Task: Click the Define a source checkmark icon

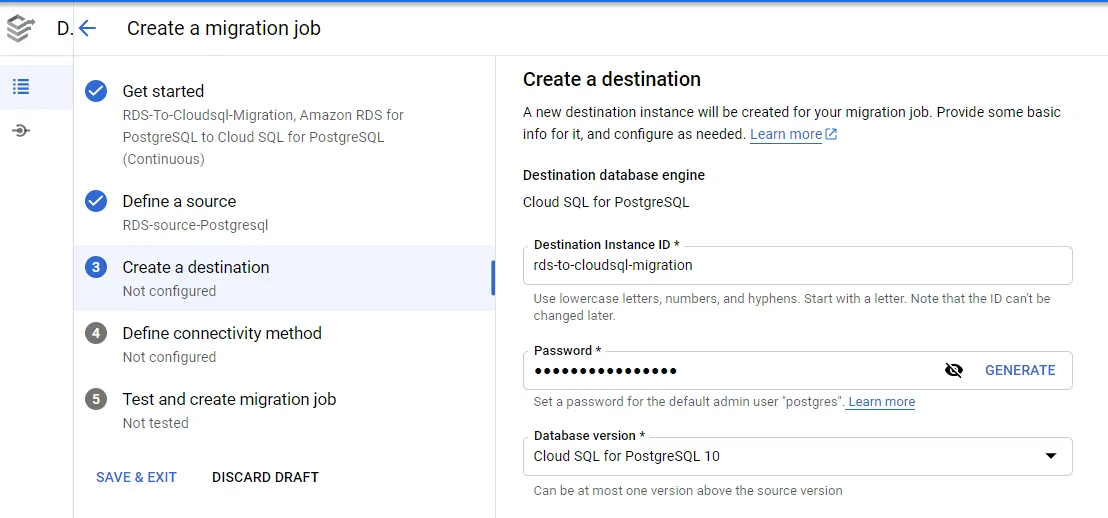Action: click(96, 201)
